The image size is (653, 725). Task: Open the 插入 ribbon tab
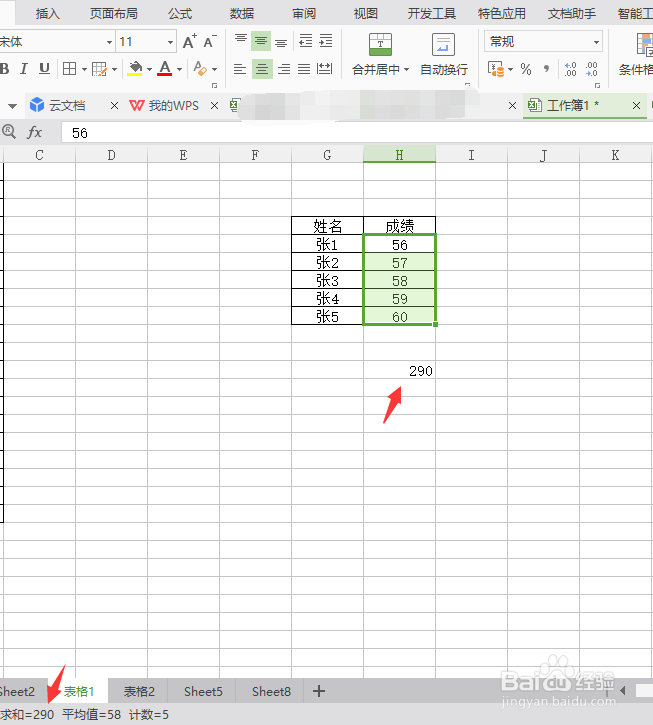point(48,13)
